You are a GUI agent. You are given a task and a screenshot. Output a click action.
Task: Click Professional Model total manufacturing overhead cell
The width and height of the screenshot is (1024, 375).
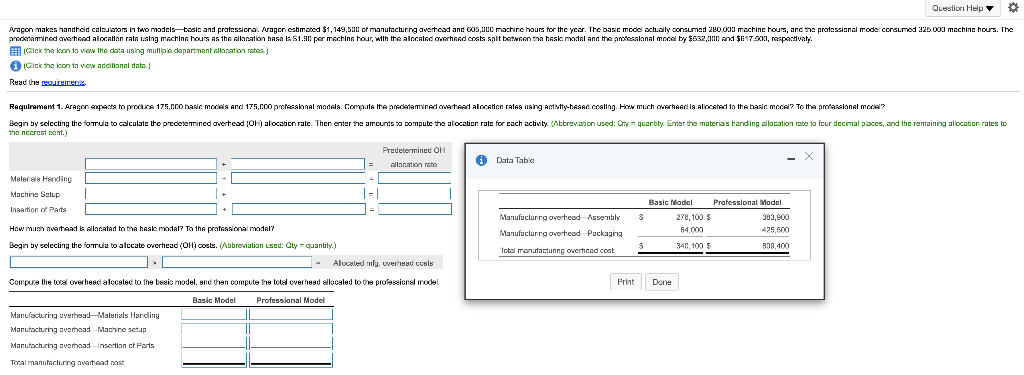[291, 360]
